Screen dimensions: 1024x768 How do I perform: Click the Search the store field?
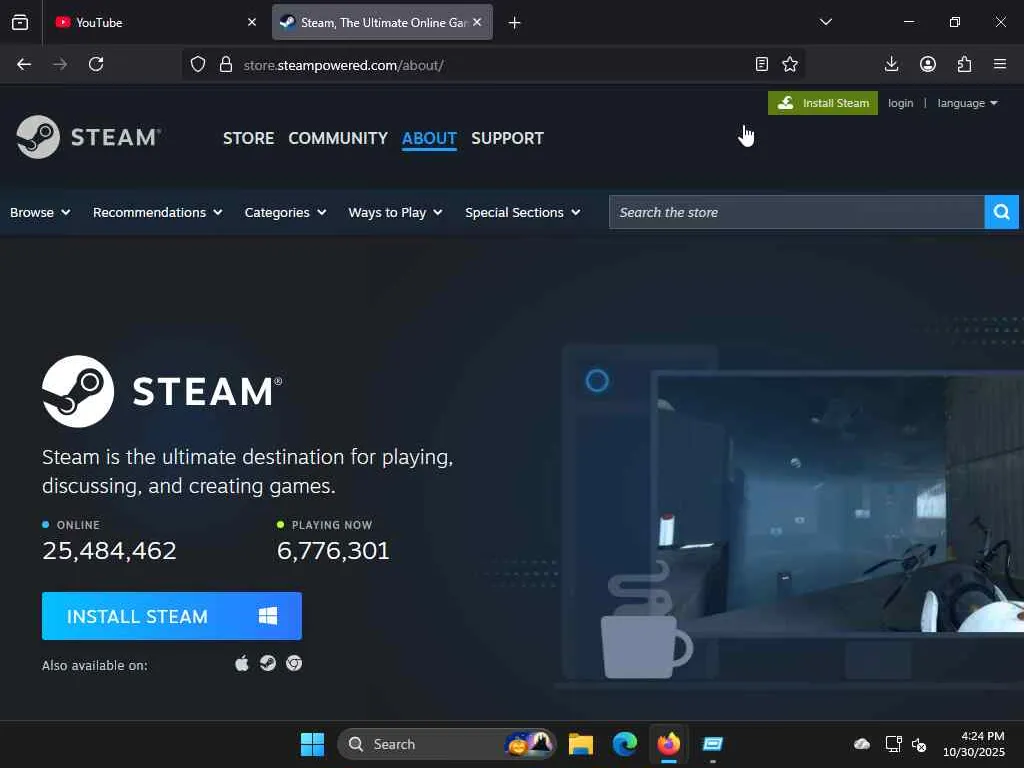797,212
